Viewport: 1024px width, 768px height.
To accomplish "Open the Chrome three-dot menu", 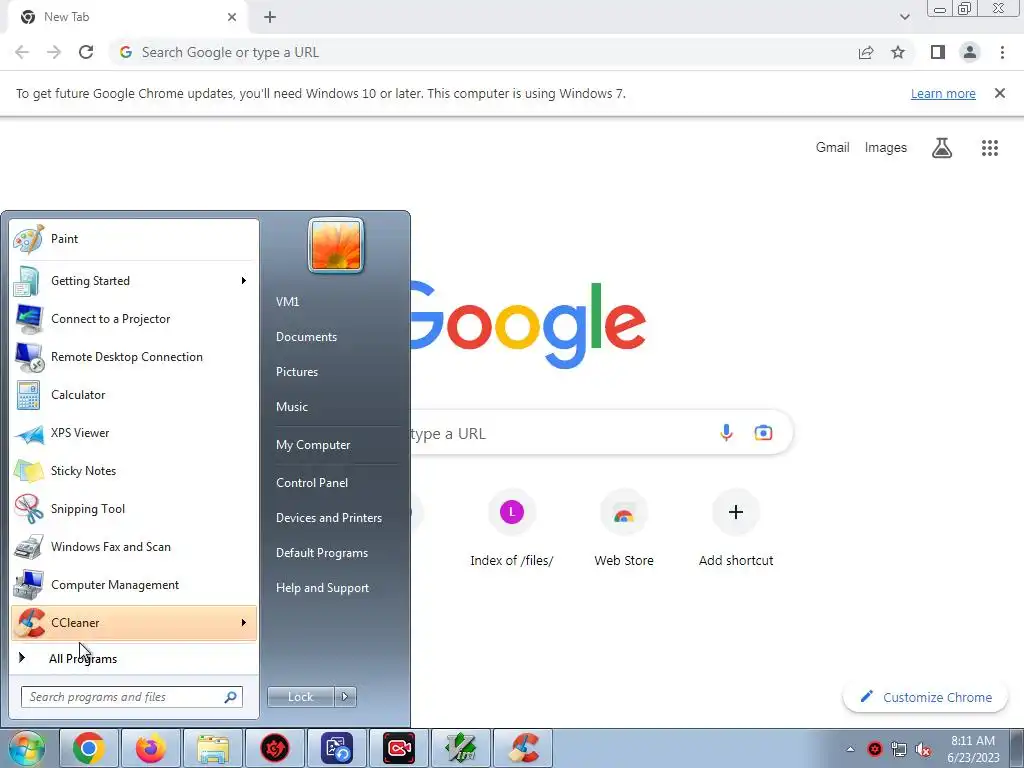I will click(1002, 52).
